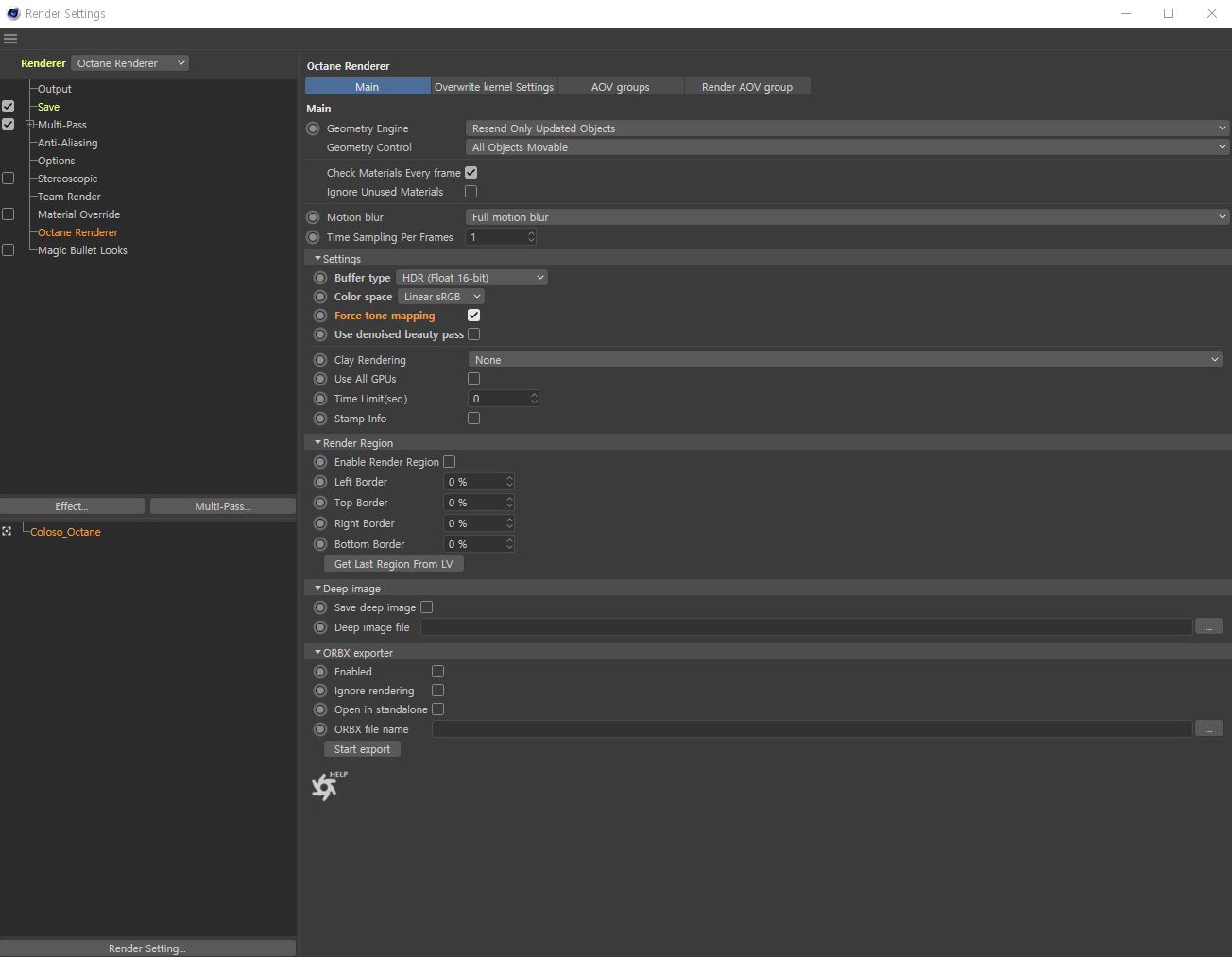Toggle the Save checkbox in settings list

[8, 107]
